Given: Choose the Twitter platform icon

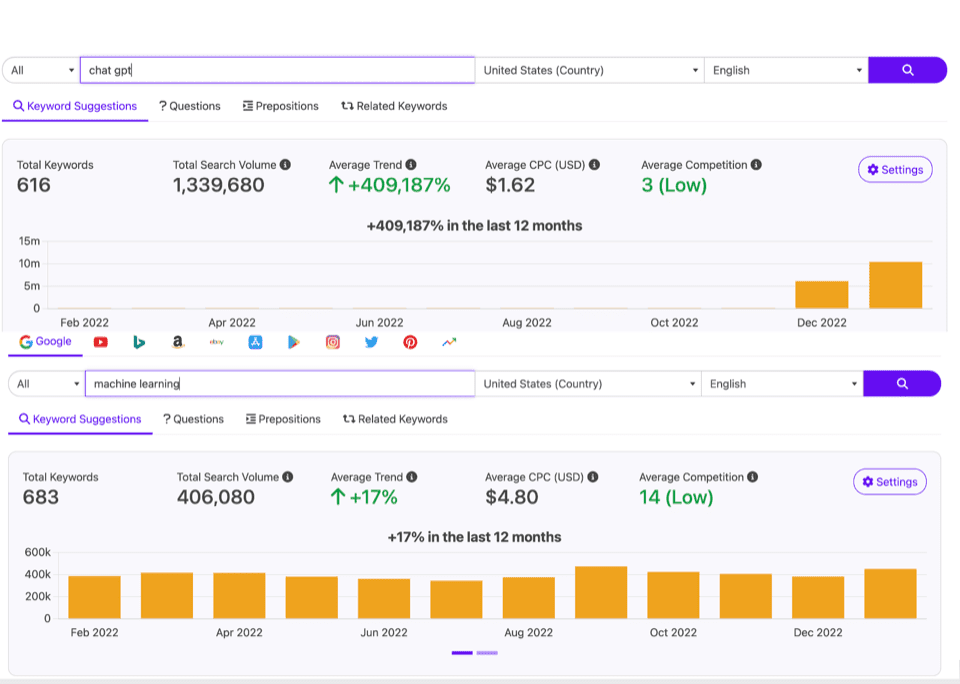Looking at the screenshot, I should [371, 342].
